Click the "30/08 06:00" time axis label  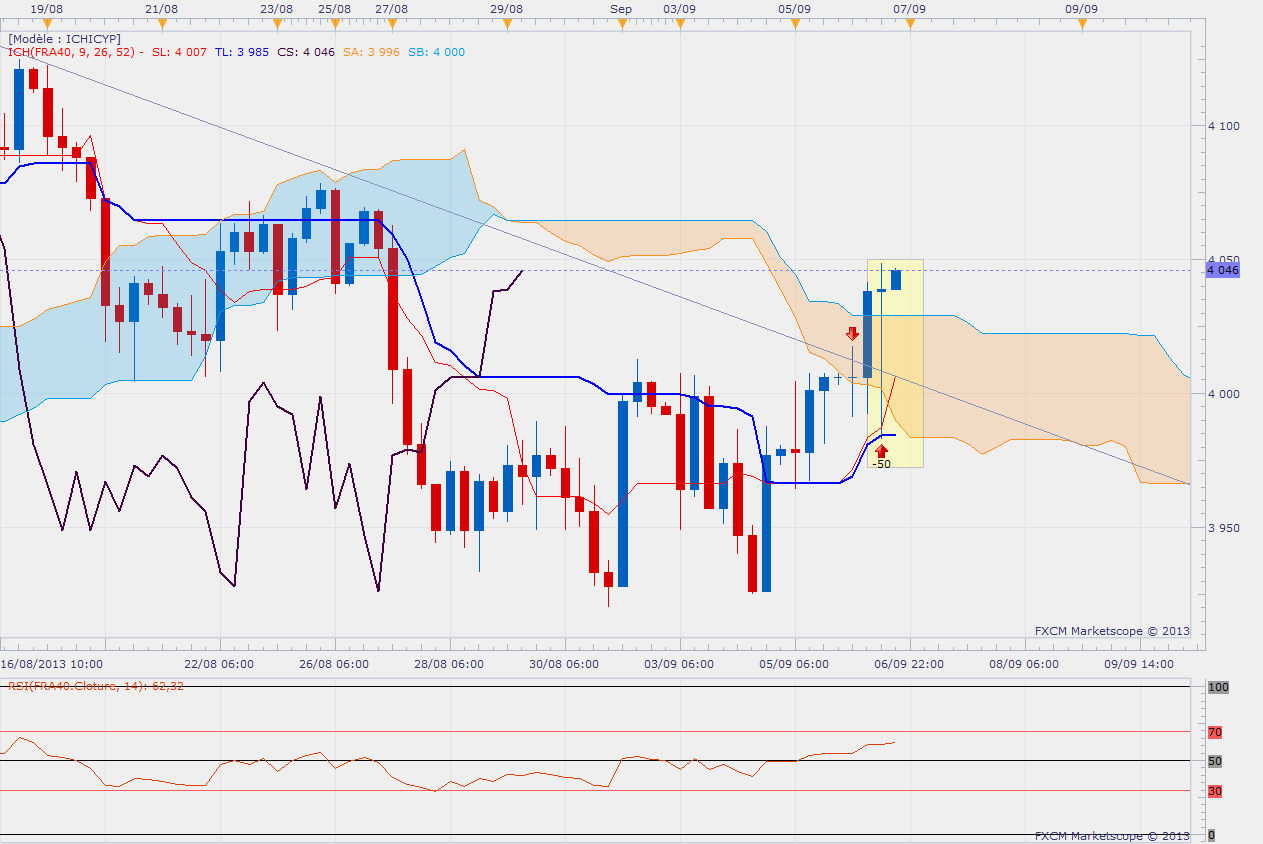564,664
